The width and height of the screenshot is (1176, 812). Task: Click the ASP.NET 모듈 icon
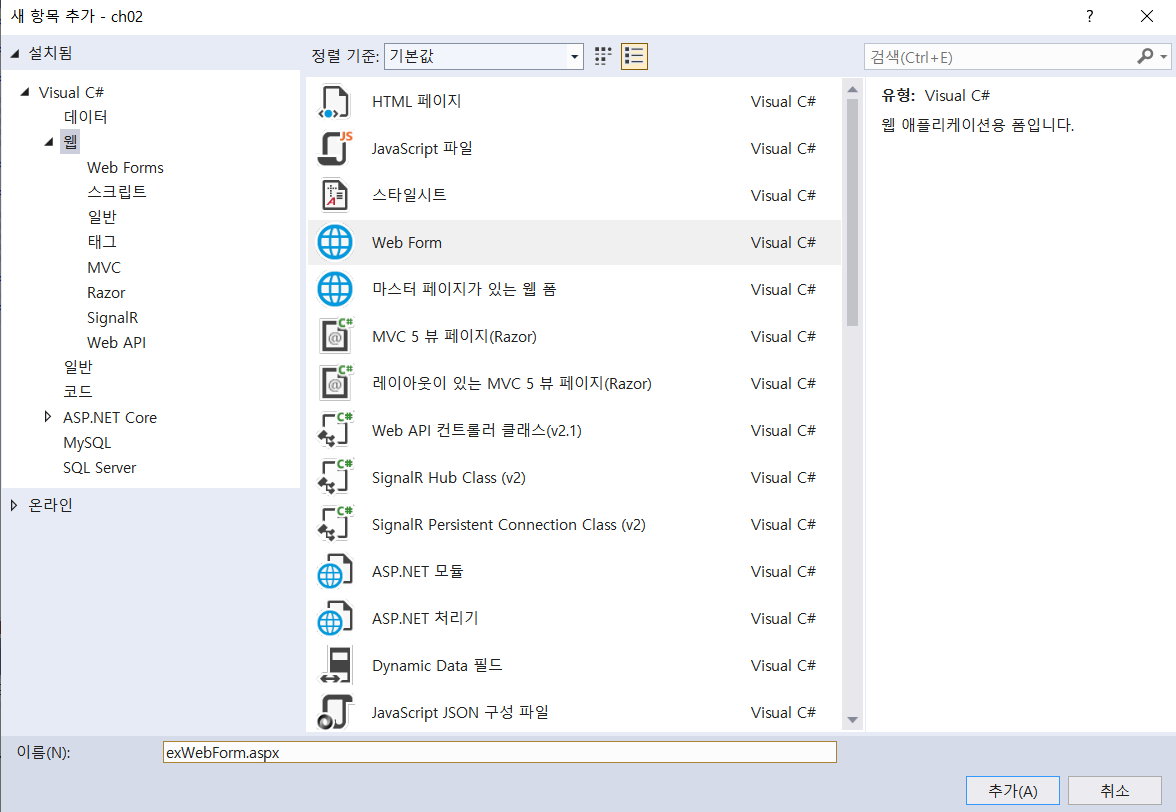[x=334, y=571]
